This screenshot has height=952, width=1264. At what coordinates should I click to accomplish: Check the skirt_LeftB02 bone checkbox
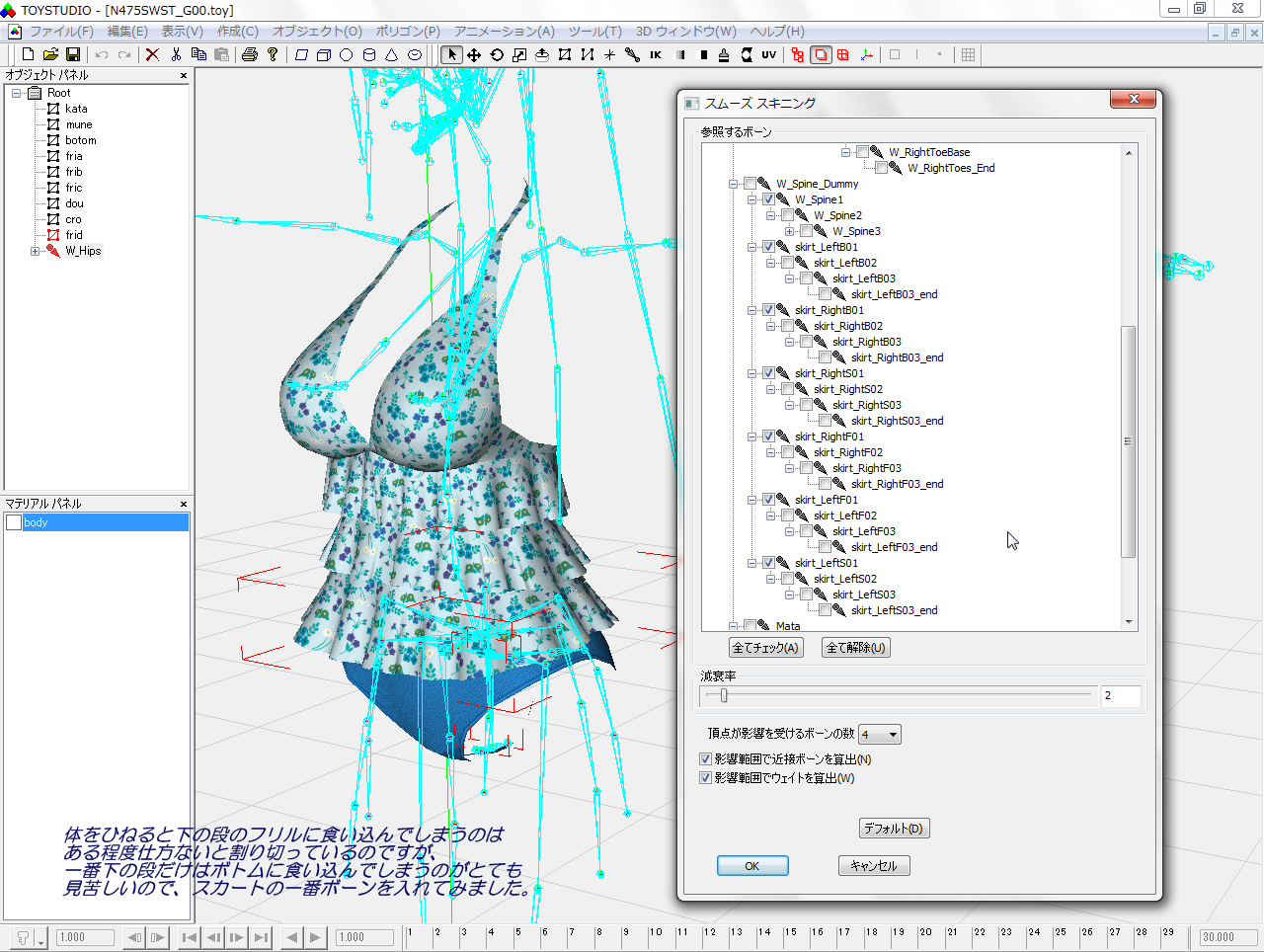pos(787,263)
